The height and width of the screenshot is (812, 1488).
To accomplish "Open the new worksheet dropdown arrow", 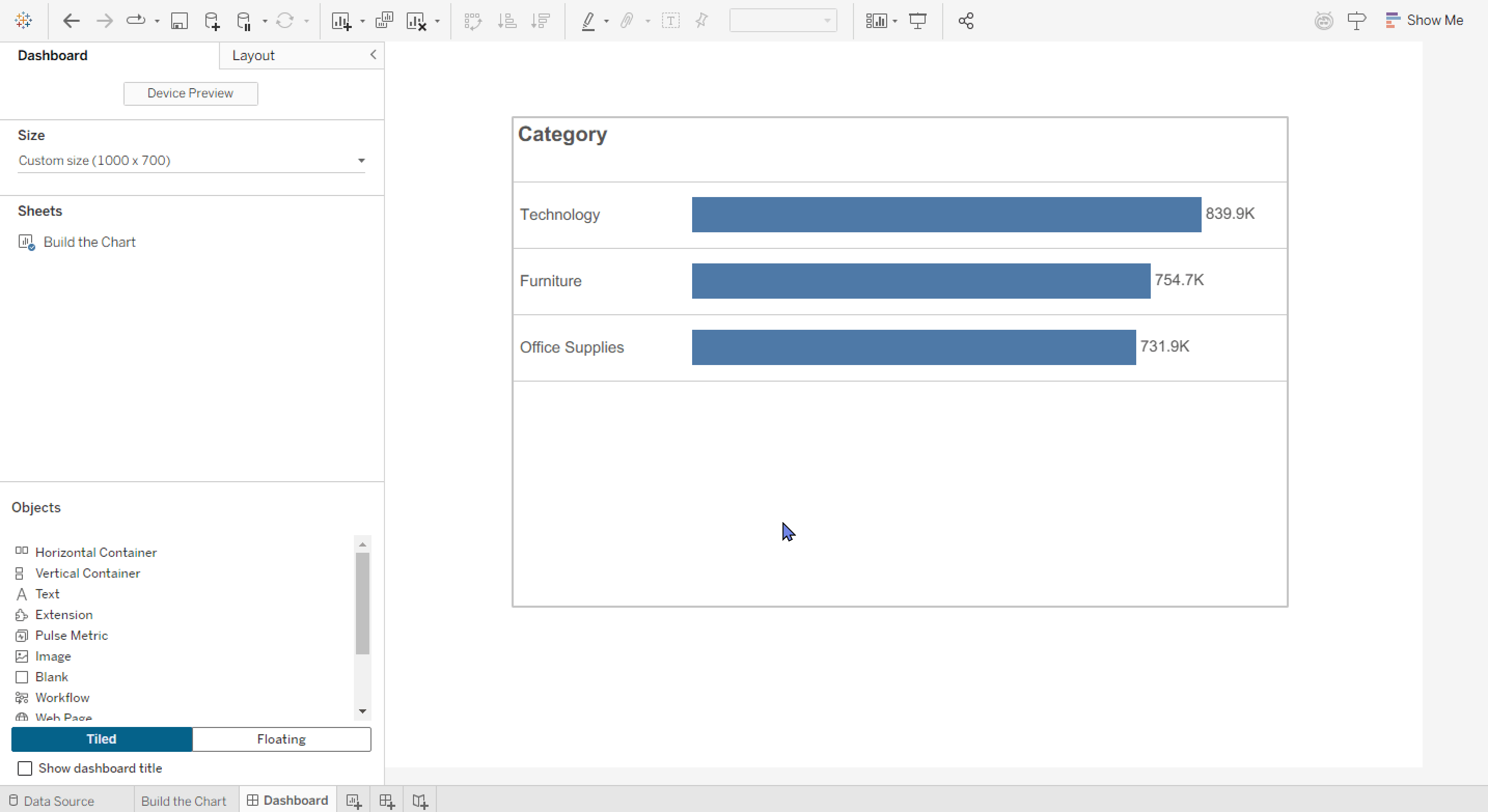I will (x=362, y=21).
